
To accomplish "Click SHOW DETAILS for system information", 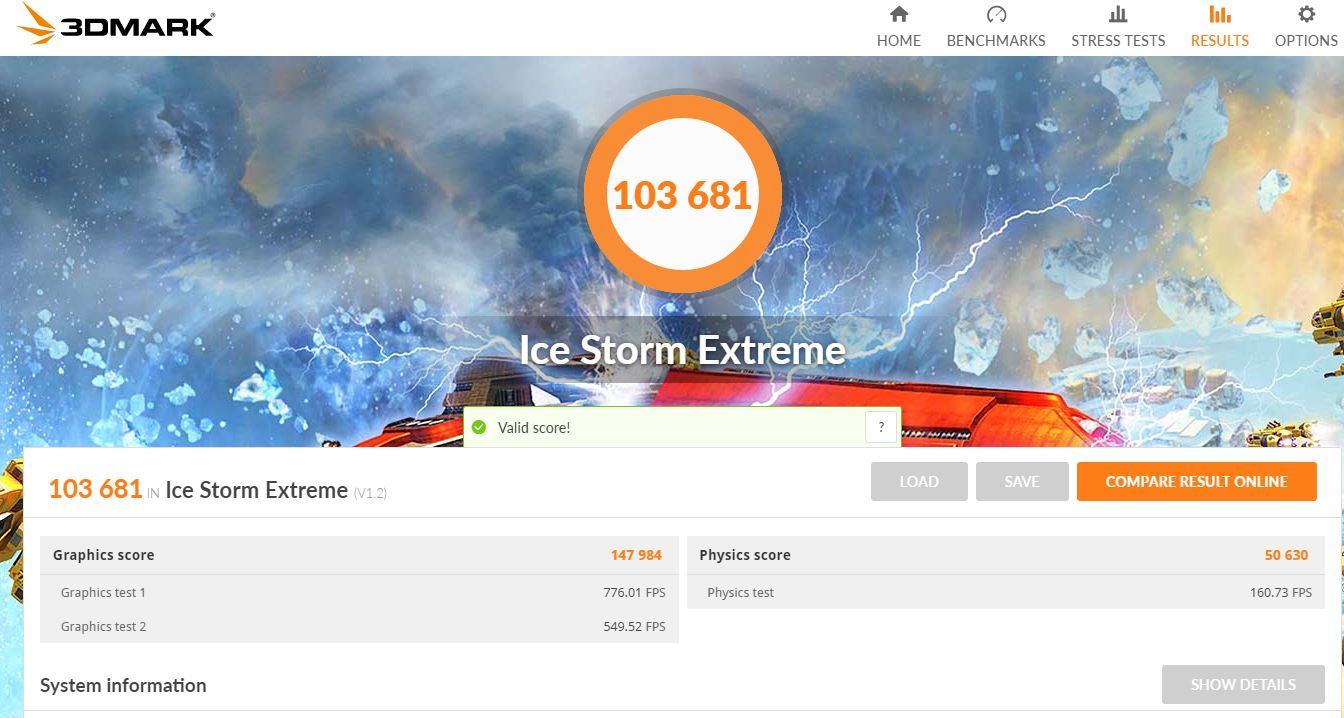I will [x=1243, y=685].
